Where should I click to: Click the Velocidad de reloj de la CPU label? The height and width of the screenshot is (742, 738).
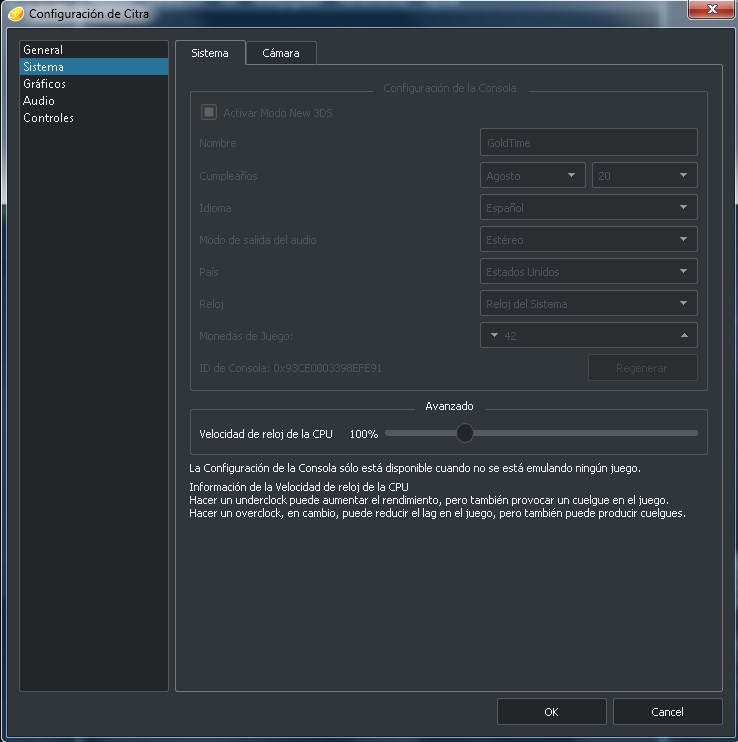(x=266, y=434)
